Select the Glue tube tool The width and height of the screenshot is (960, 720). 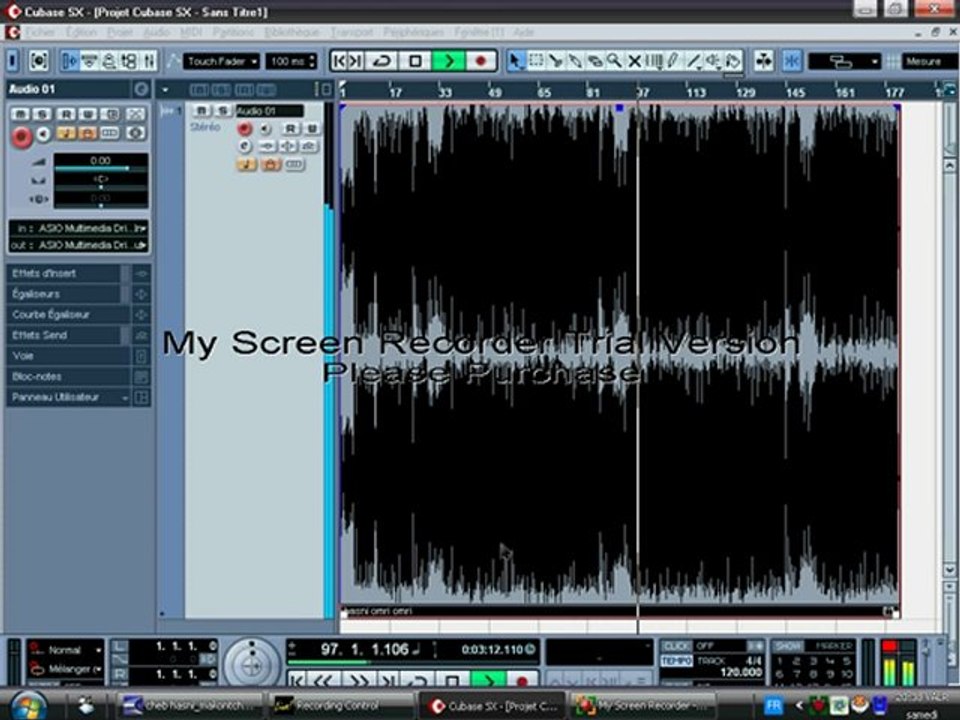point(575,61)
